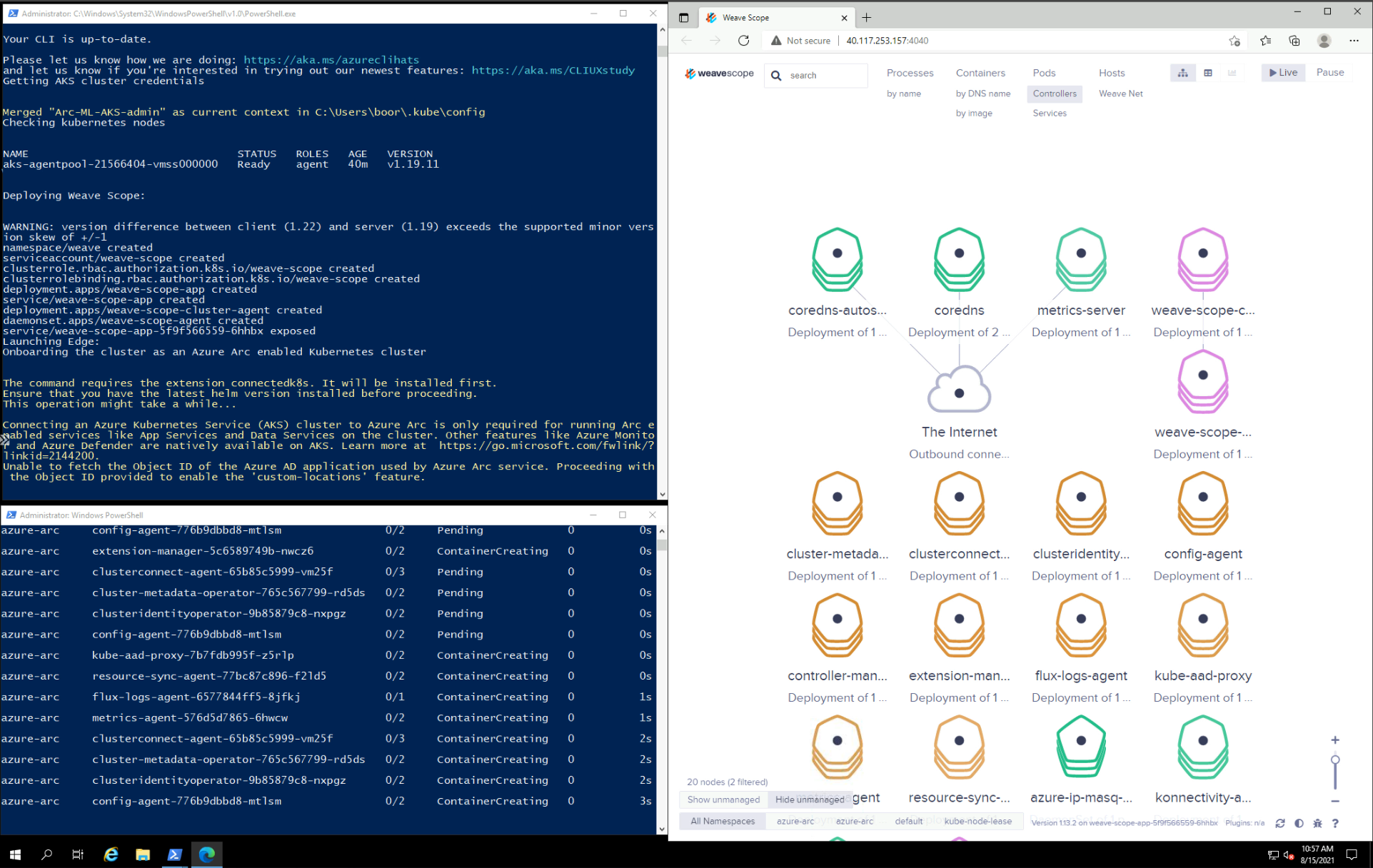Enable Live mode
Image resolution: width=1373 pixels, height=868 pixels.
[1283, 73]
